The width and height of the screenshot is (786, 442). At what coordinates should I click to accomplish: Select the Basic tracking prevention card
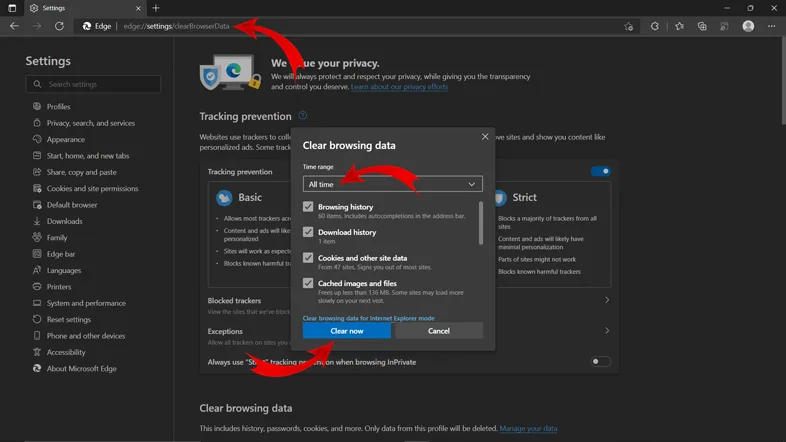click(250, 234)
